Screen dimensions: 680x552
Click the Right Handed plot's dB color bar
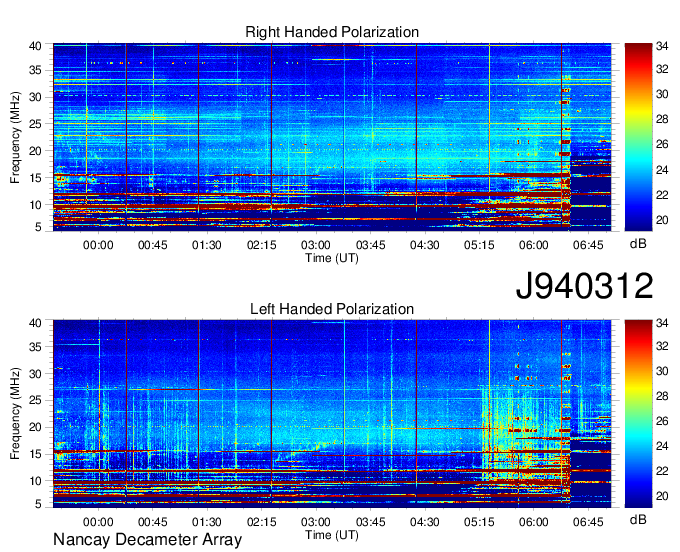point(638,137)
